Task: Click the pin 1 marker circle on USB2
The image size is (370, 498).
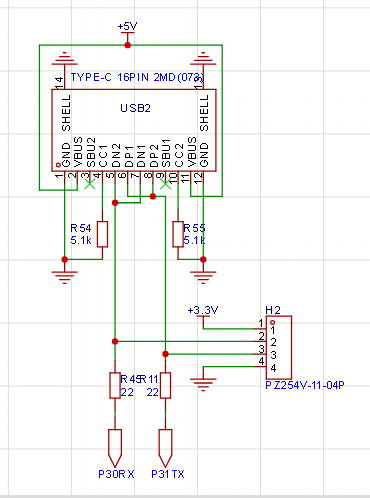Action: 58,165
